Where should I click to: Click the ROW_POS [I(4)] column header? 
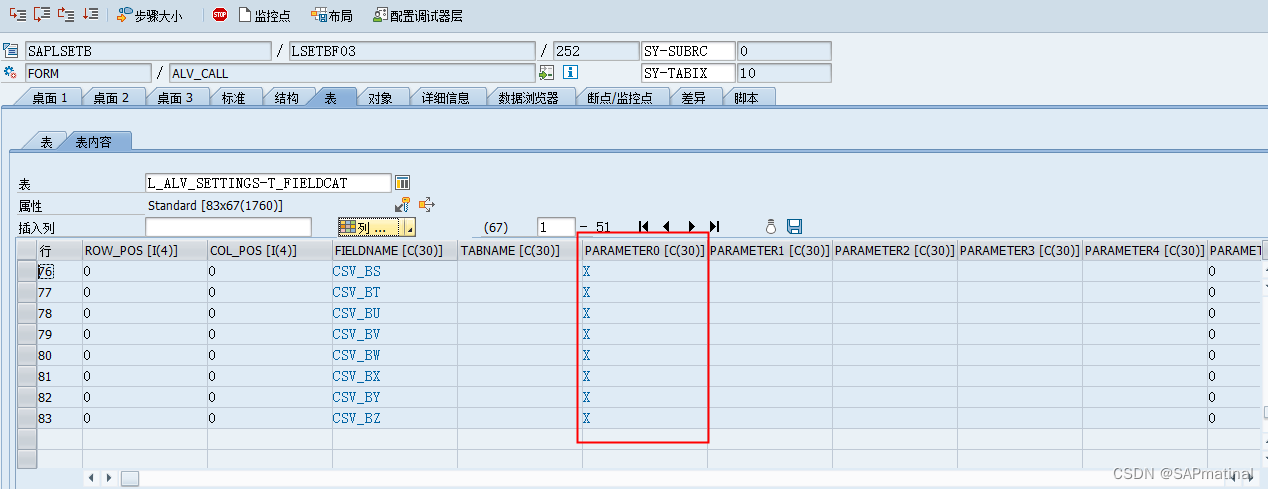[x=145, y=250]
